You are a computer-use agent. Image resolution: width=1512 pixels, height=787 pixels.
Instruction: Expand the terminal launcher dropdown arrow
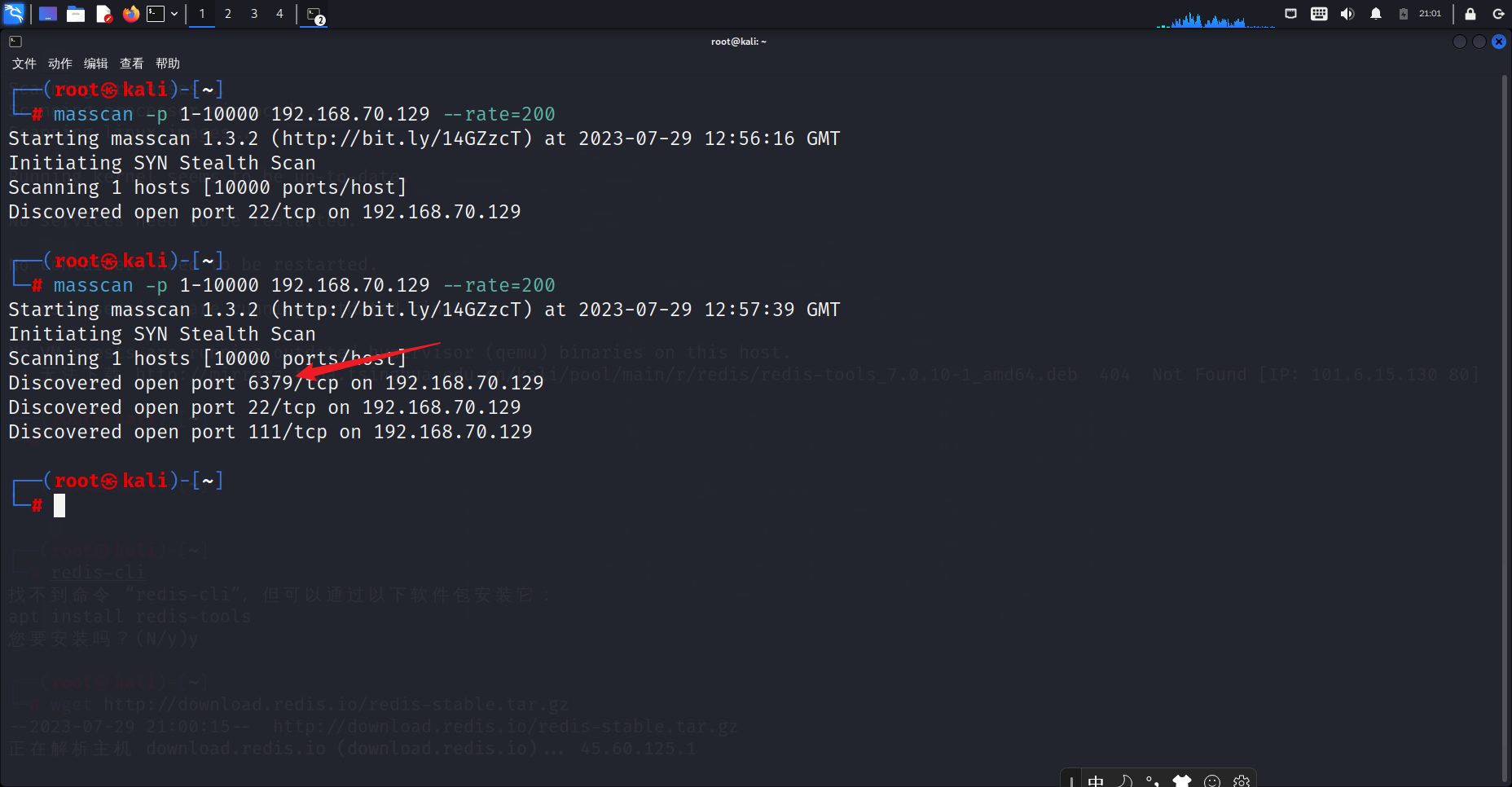[x=174, y=14]
